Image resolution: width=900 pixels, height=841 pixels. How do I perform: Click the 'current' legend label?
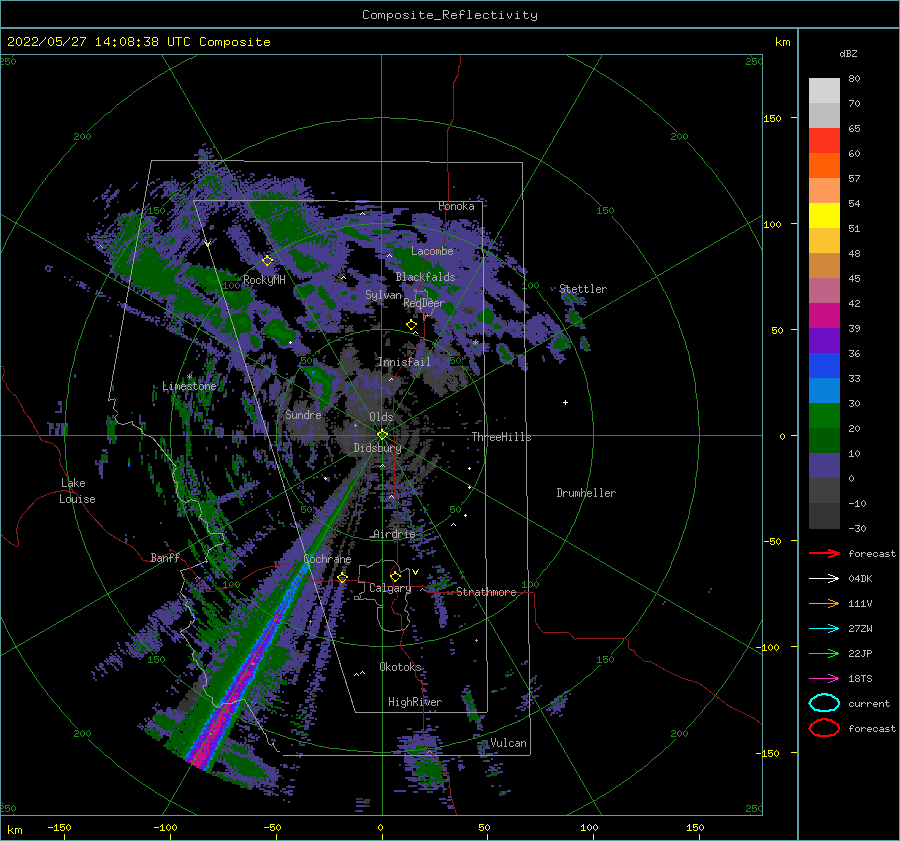point(869,703)
